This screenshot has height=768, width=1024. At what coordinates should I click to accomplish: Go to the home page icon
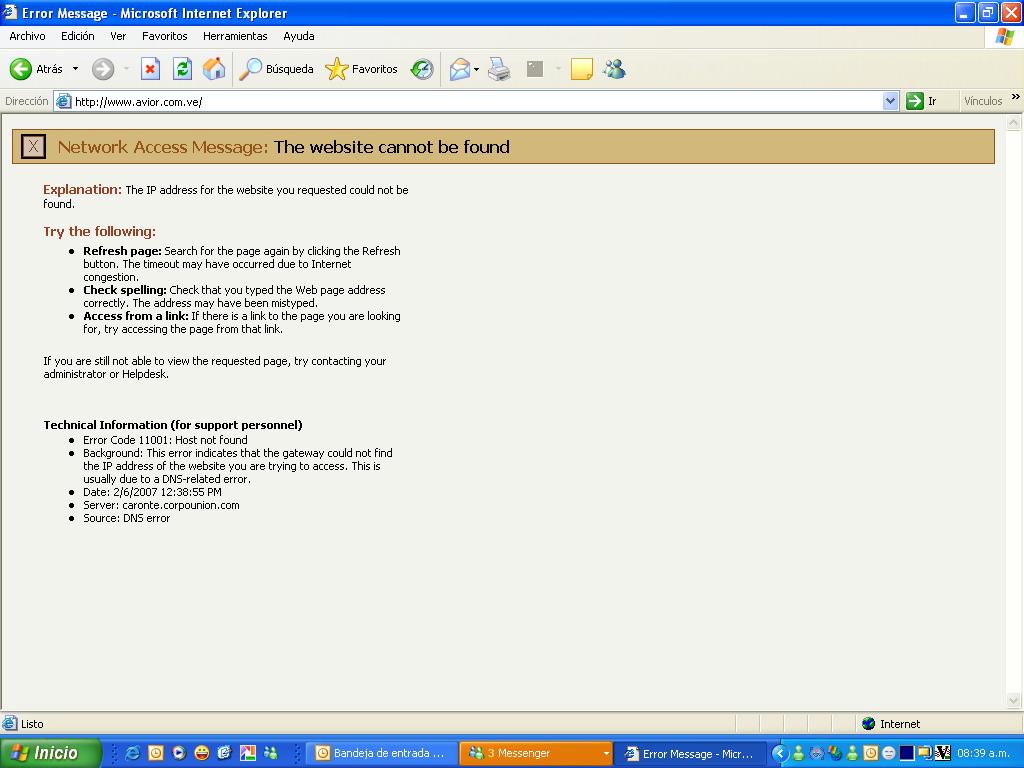pos(214,69)
